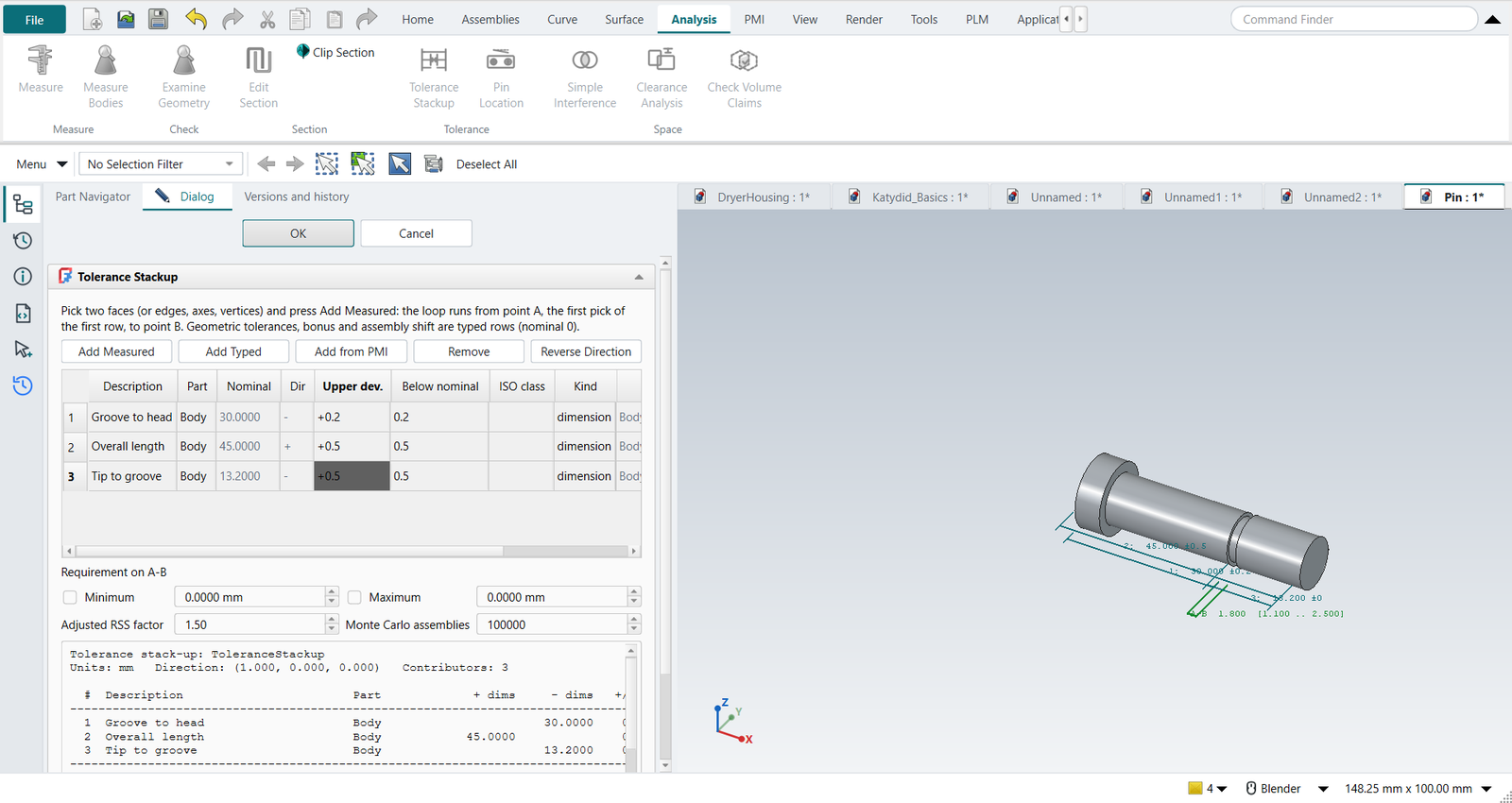Enable the Minimum requirement checkbox
The width and height of the screenshot is (1512, 803).
(x=70, y=597)
